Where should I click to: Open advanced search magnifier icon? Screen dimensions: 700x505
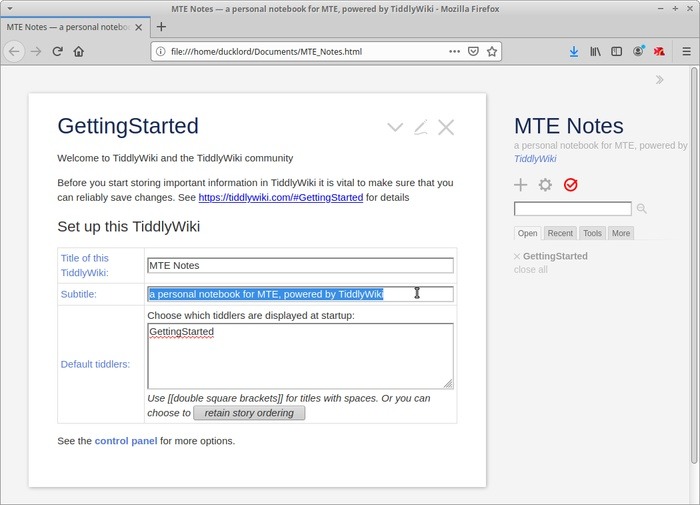pyautogui.click(x=642, y=209)
